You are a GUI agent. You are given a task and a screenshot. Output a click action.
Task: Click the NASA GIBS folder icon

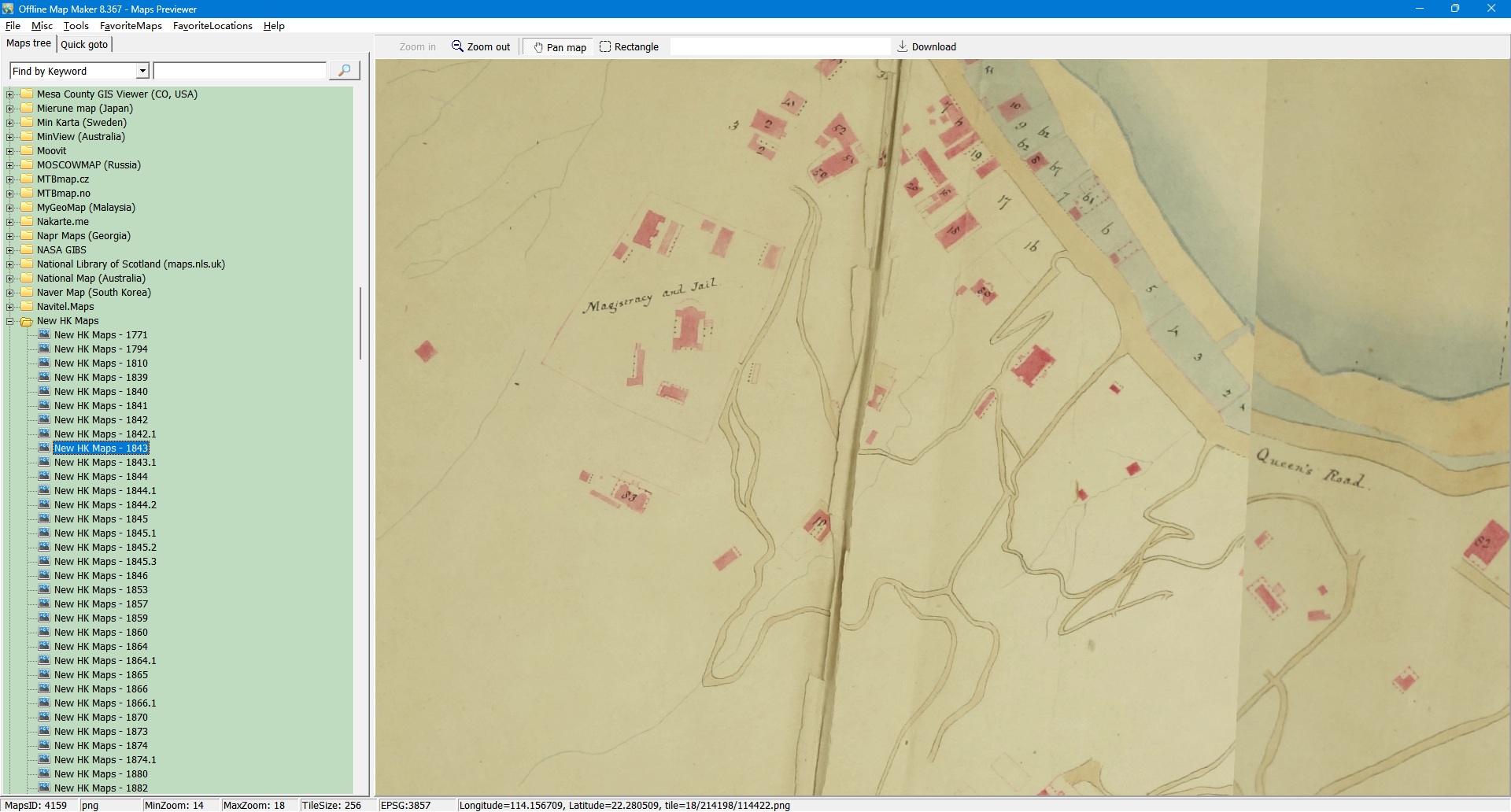[27, 250]
